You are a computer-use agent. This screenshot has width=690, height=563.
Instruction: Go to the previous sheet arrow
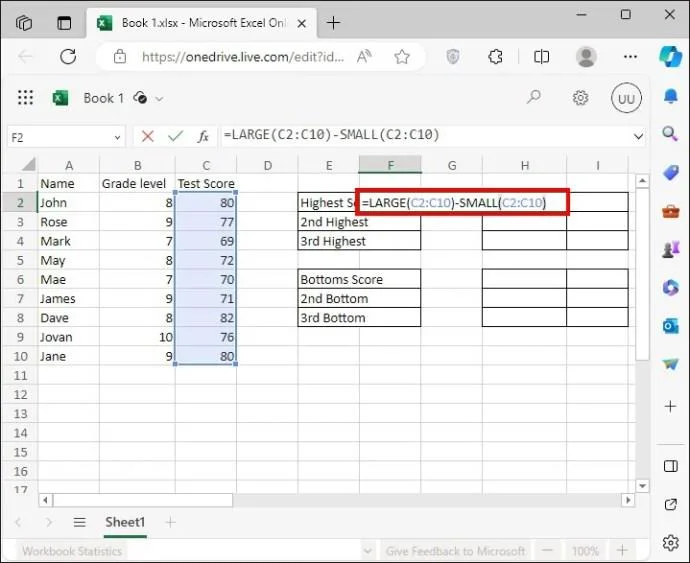click(18, 523)
